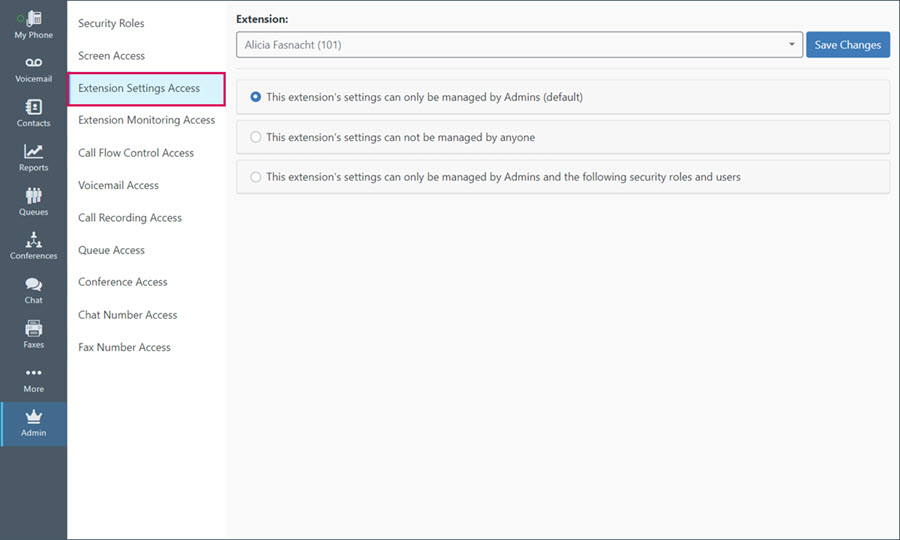Open the Conferences icon
900x540 pixels.
pos(33,239)
